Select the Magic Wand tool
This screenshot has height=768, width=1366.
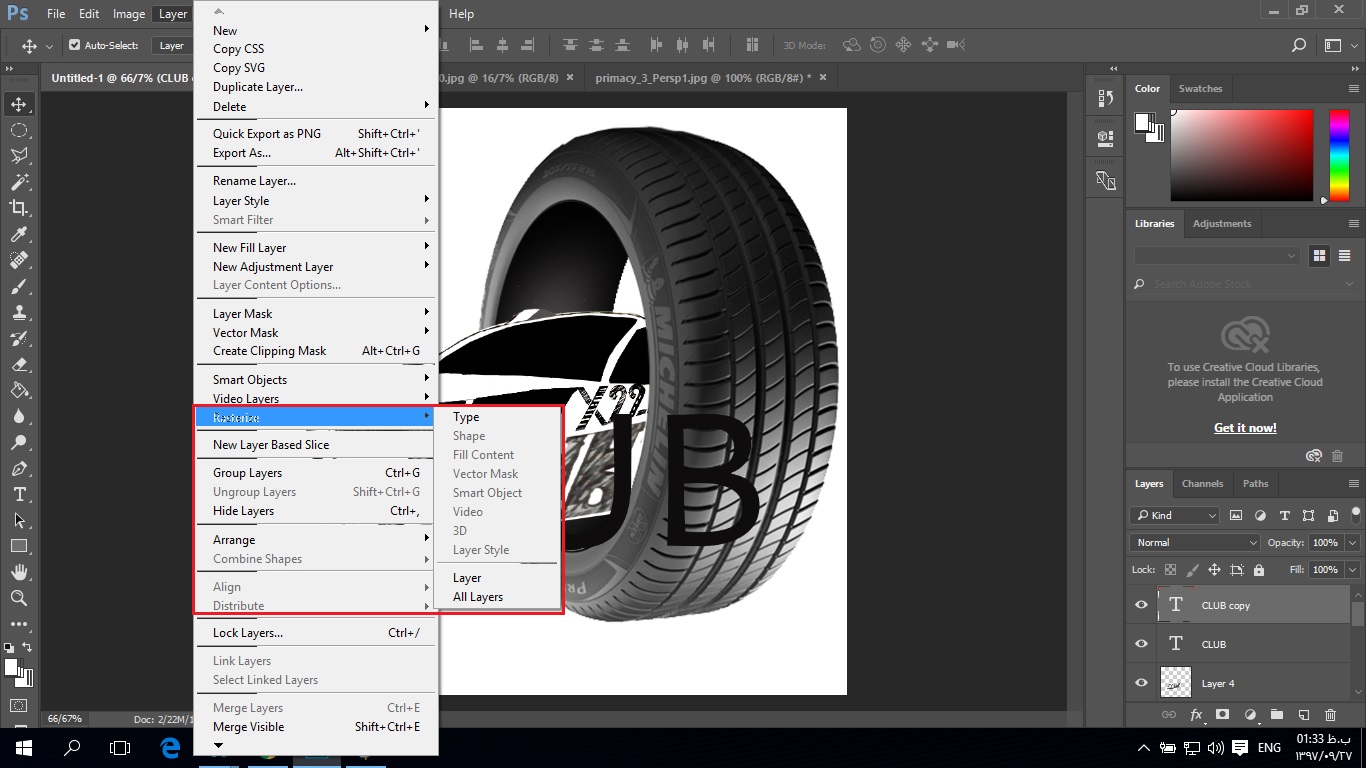[x=18, y=182]
